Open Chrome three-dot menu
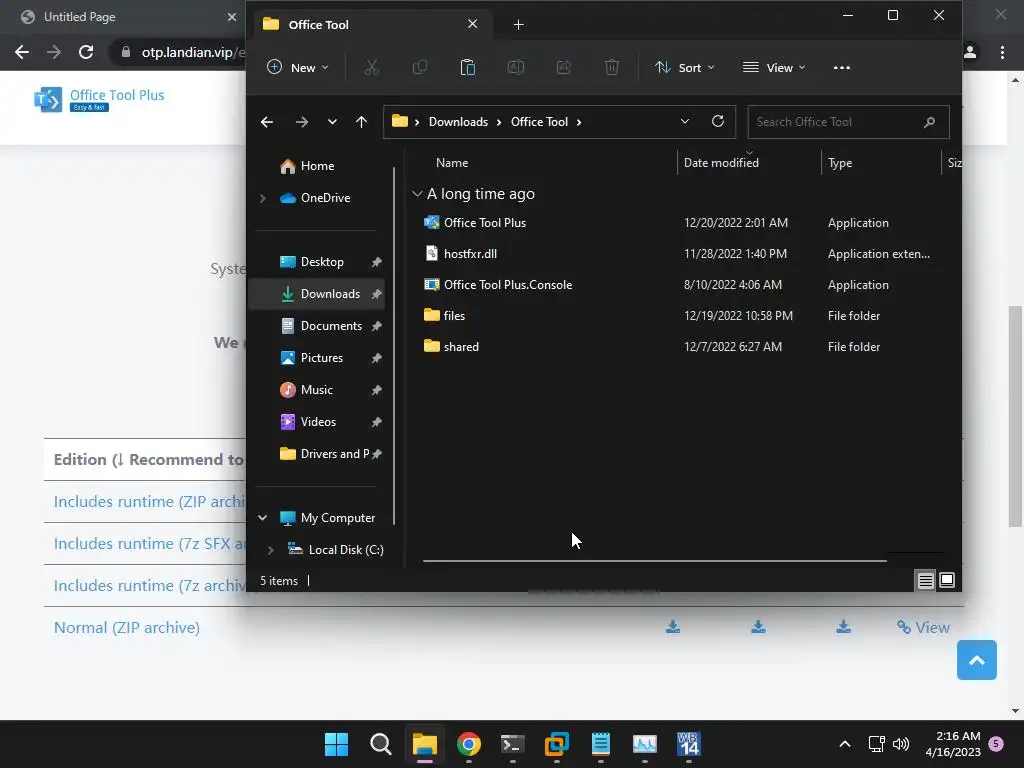 [x=1002, y=52]
